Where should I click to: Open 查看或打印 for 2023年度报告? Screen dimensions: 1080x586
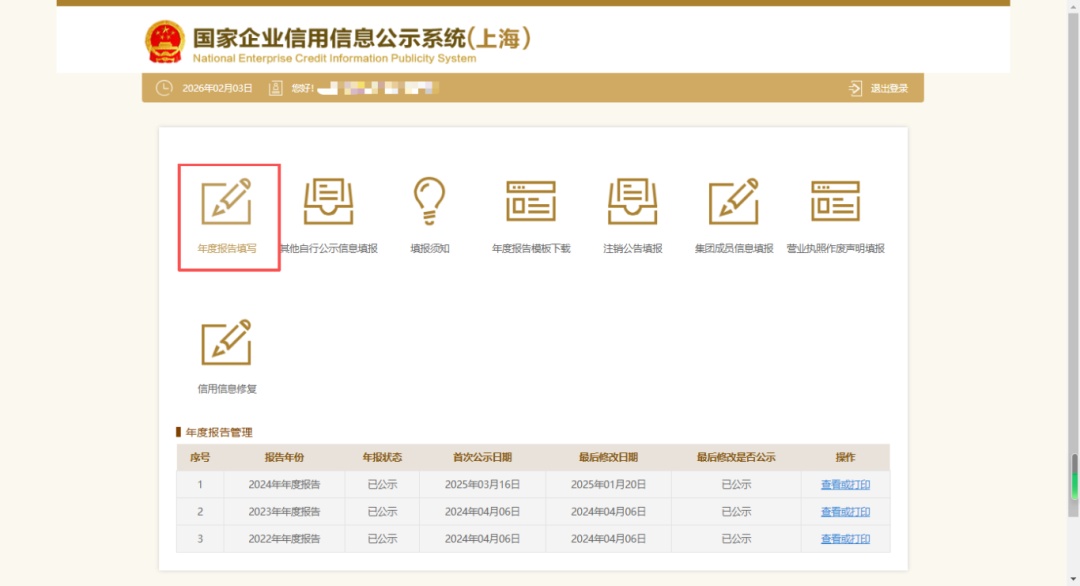[845, 512]
